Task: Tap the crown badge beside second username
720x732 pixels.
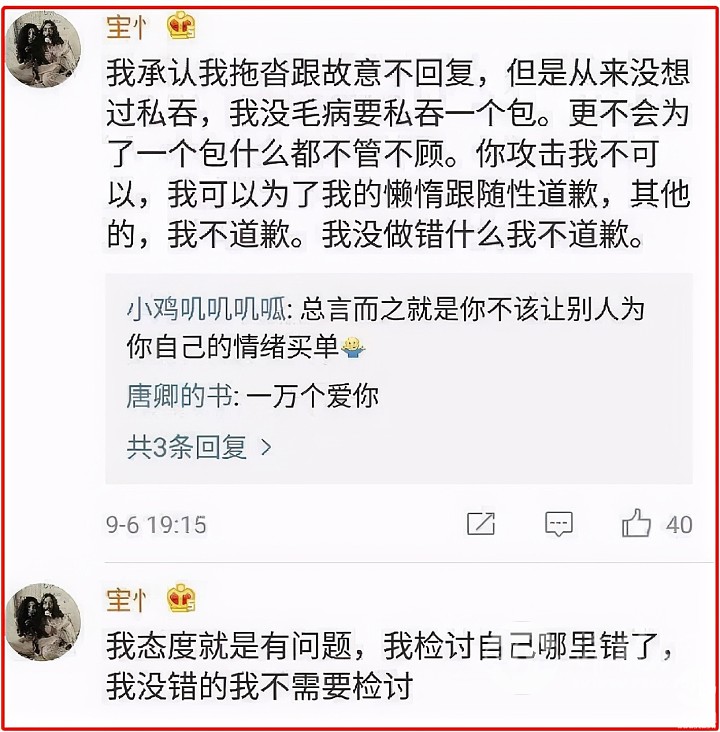Action: (x=181, y=598)
